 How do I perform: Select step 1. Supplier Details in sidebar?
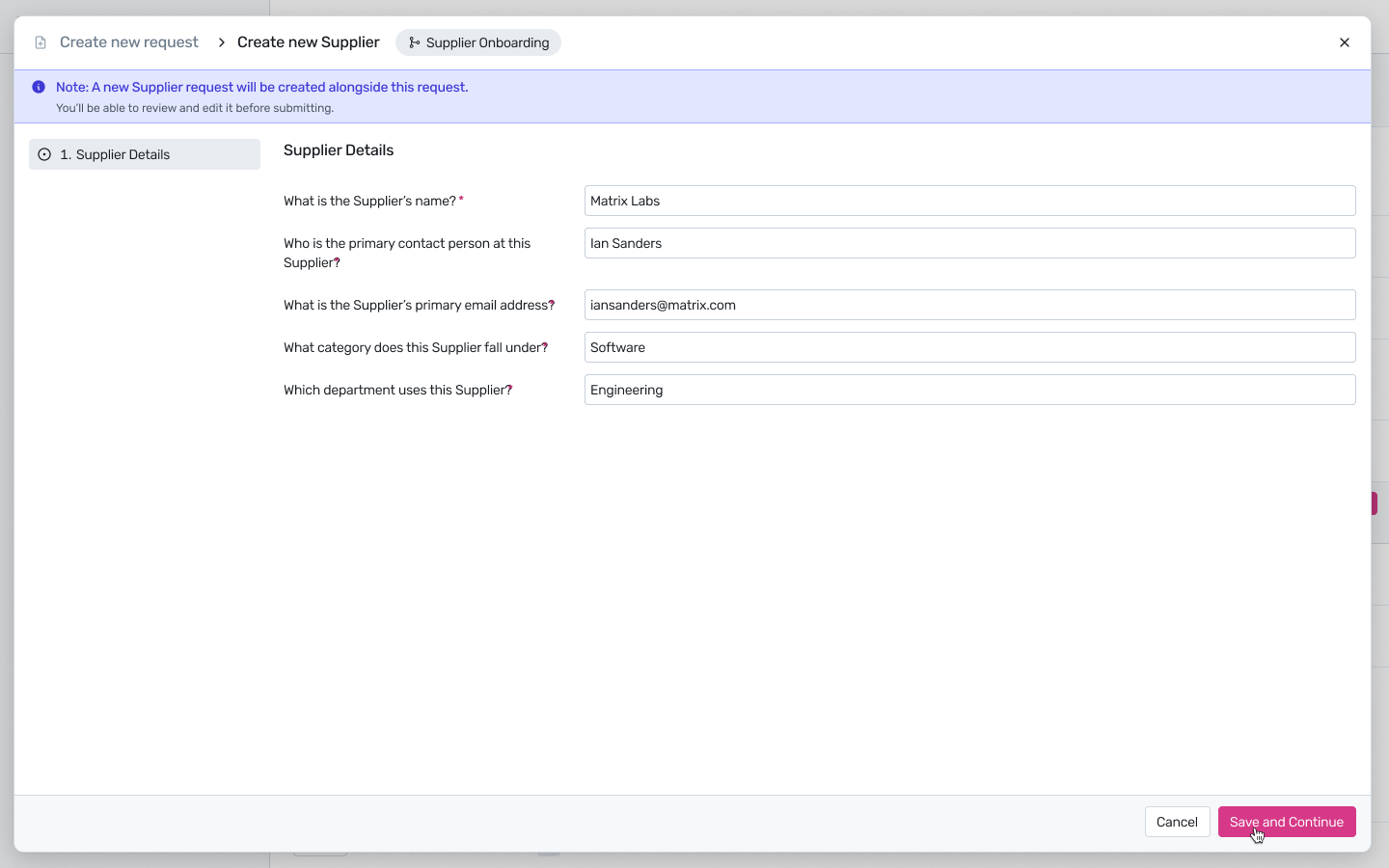click(145, 154)
